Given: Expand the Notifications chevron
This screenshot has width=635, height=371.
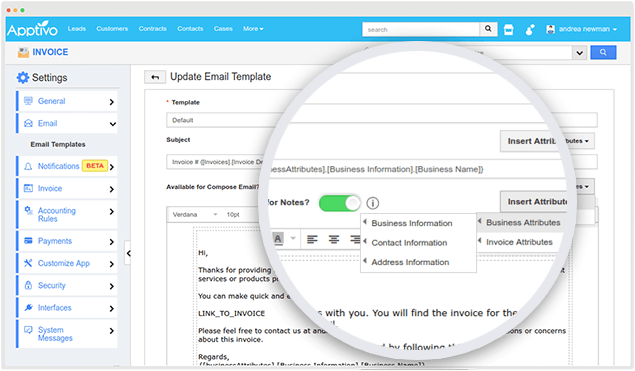Looking at the screenshot, I should (112, 167).
